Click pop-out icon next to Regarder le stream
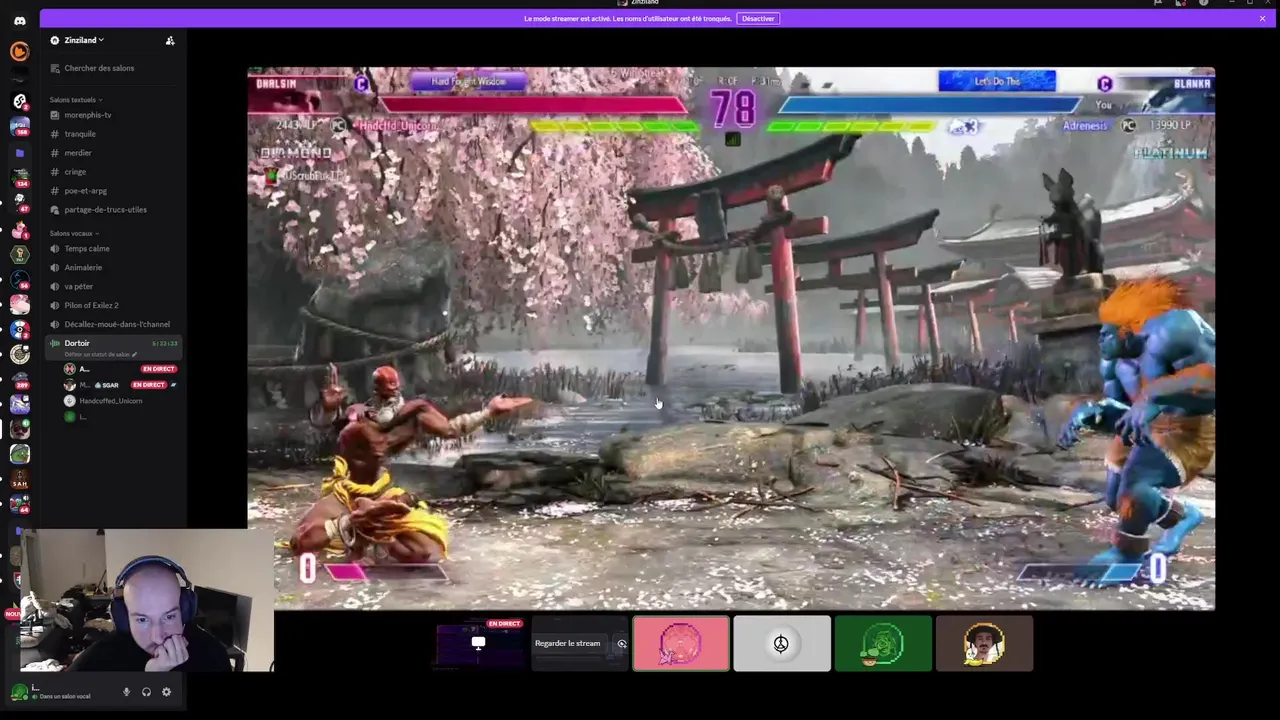 tap(621, 643)
